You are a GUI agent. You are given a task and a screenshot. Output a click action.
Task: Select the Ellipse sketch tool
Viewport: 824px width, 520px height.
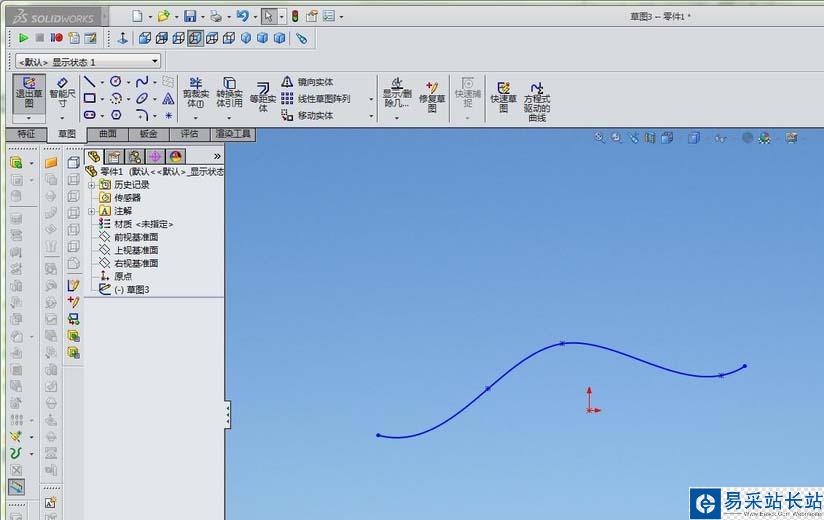[x=142, y=98]
